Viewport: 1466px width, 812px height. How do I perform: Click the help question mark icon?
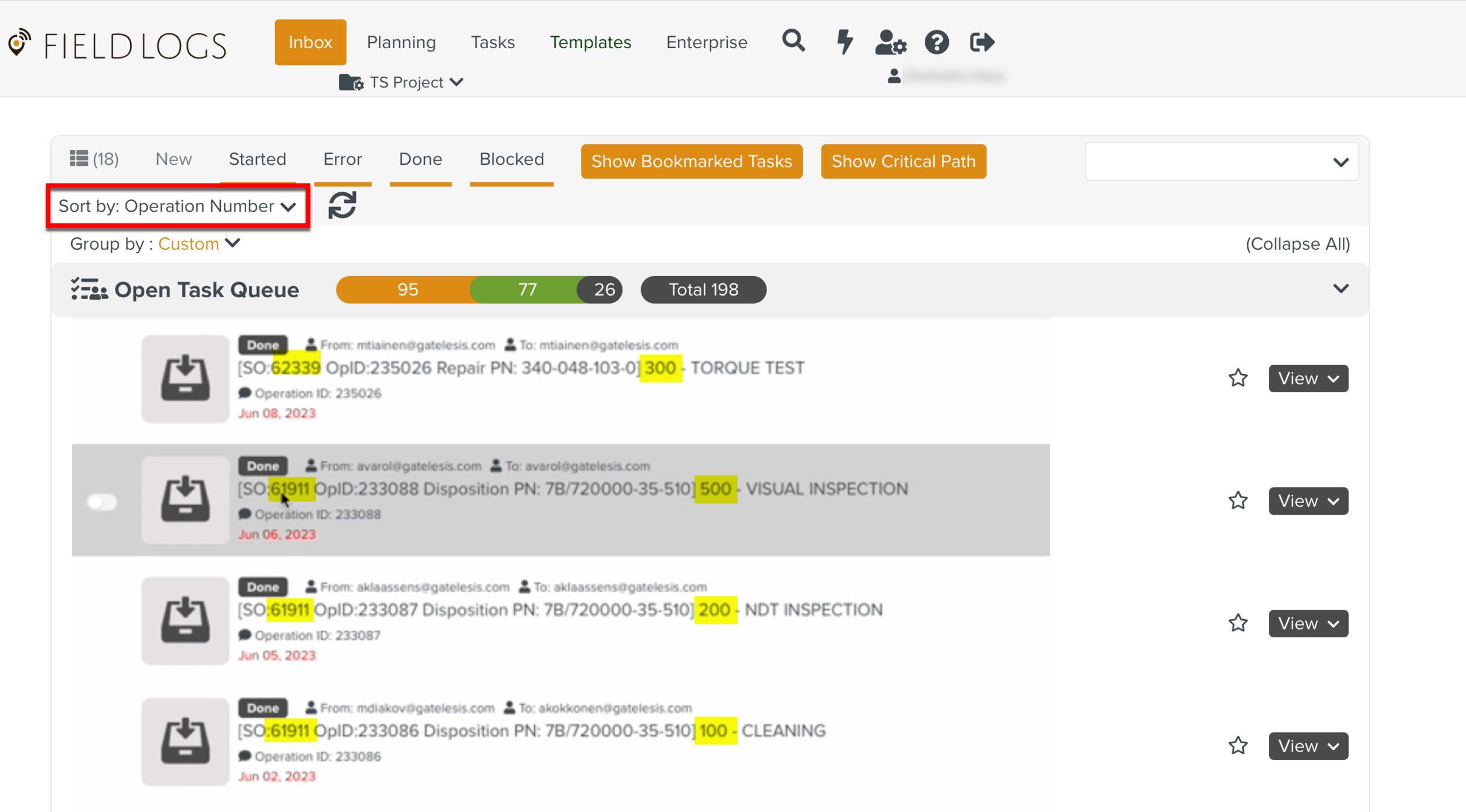click(936, 42)
